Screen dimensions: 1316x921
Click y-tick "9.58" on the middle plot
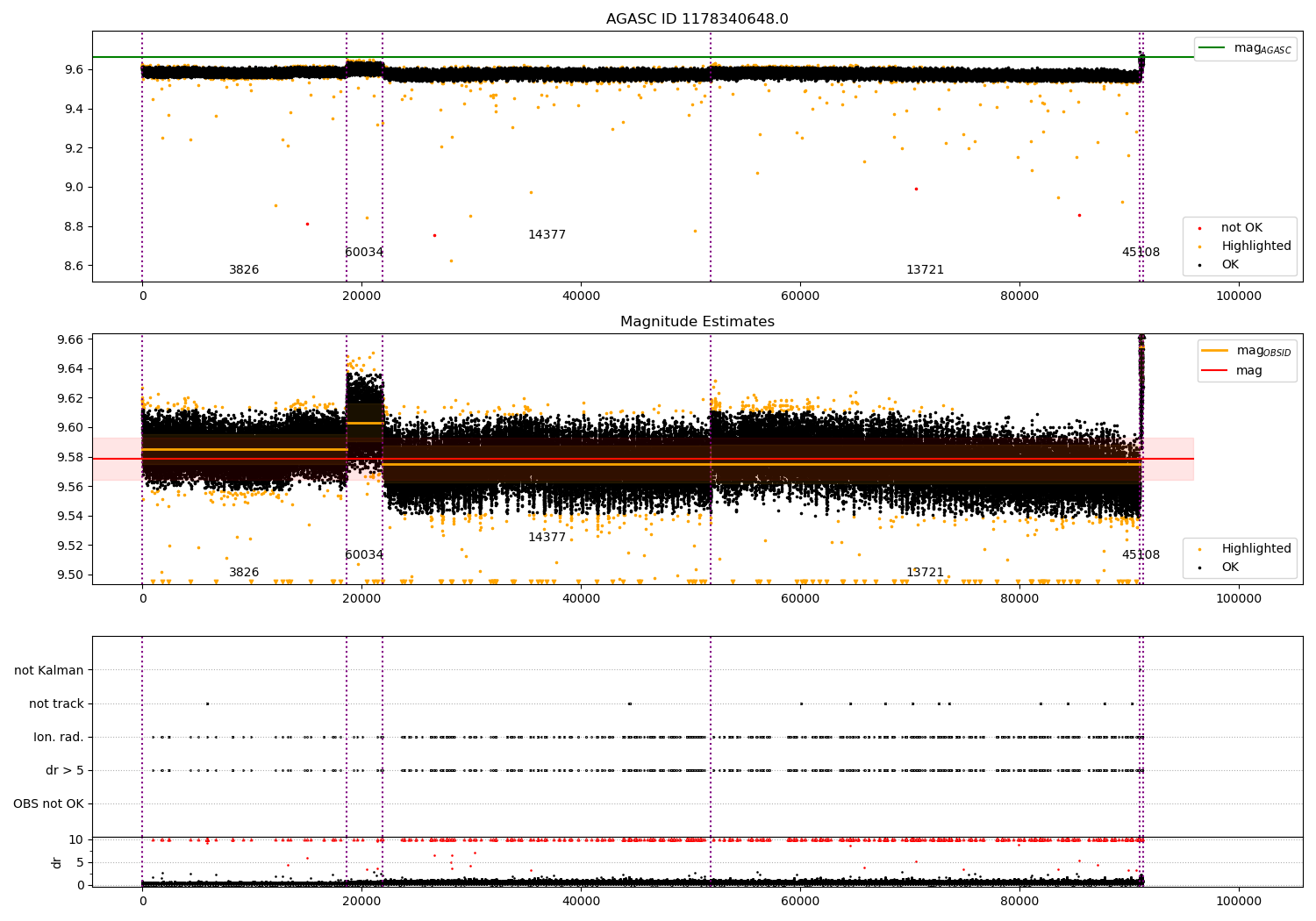[70, 457]
